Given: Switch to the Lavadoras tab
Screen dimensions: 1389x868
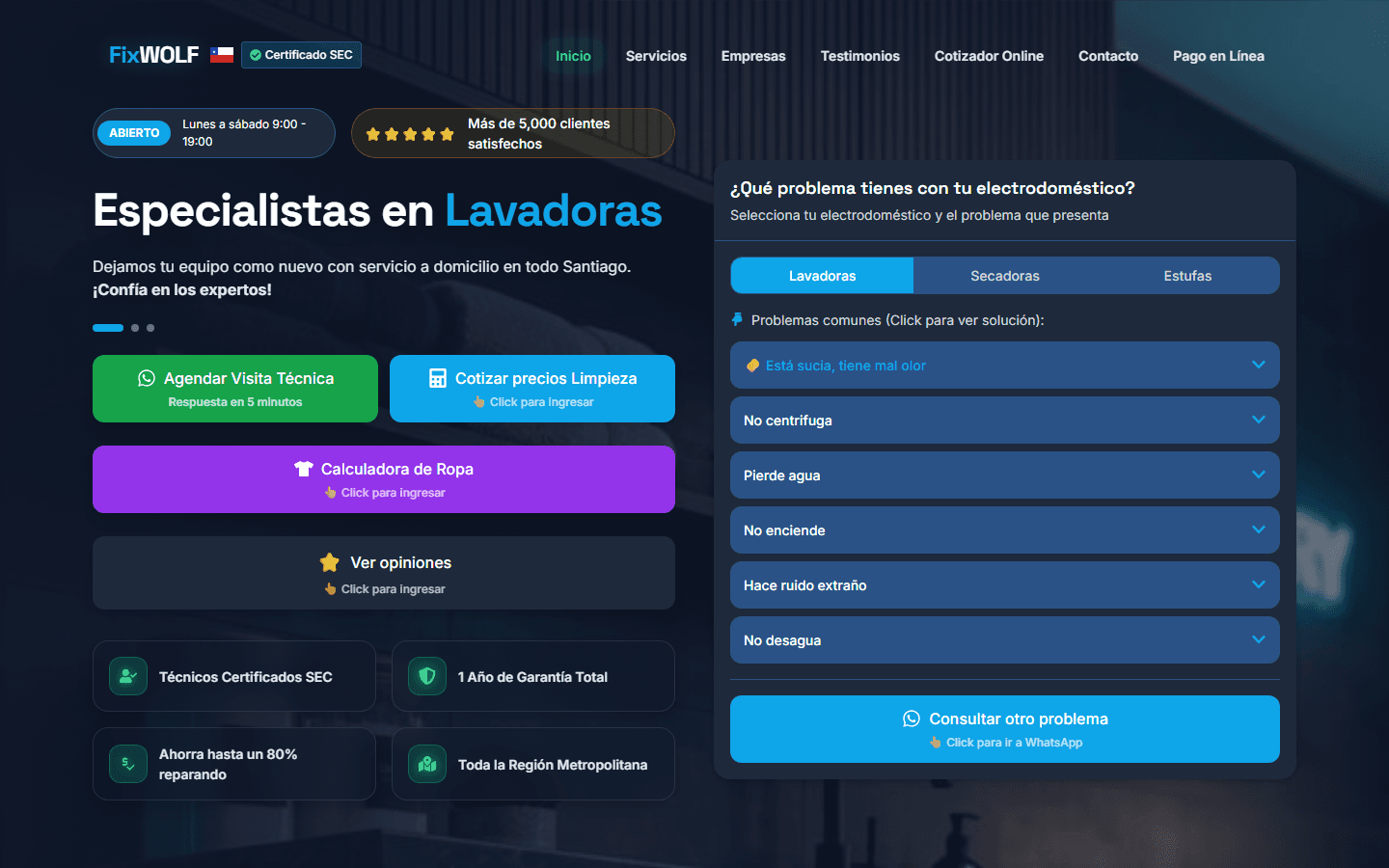Looking at the screenshot, I should coord(822,276).
